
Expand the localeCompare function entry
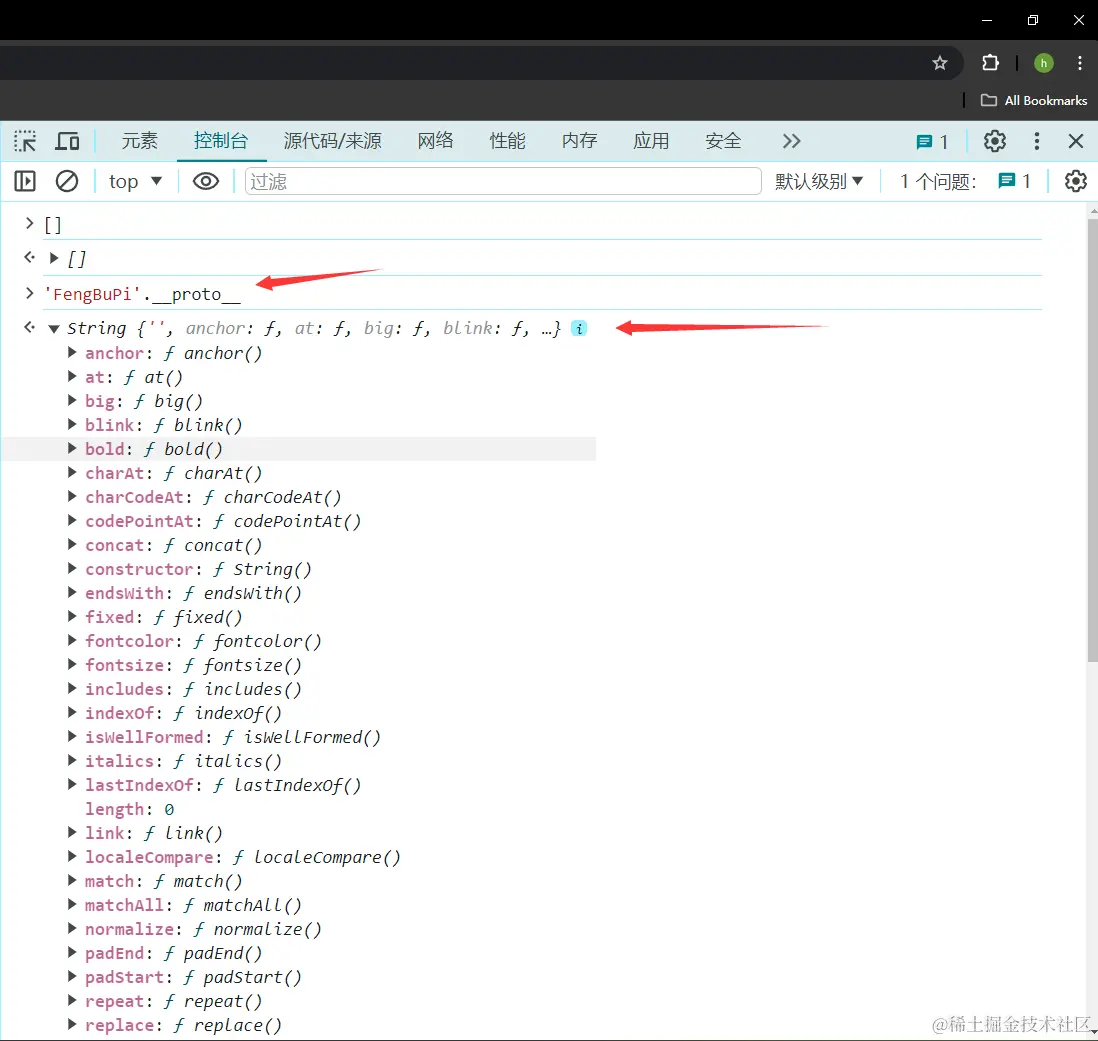click(71, 856)
